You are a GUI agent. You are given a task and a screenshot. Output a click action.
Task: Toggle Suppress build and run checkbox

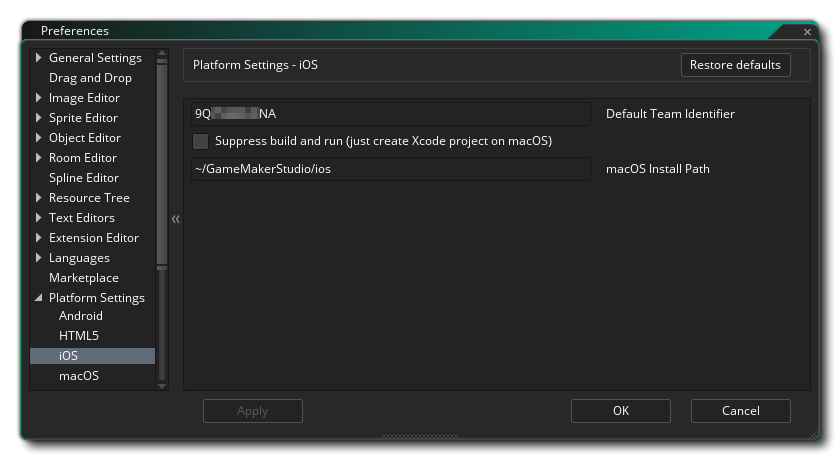point(201,141)
